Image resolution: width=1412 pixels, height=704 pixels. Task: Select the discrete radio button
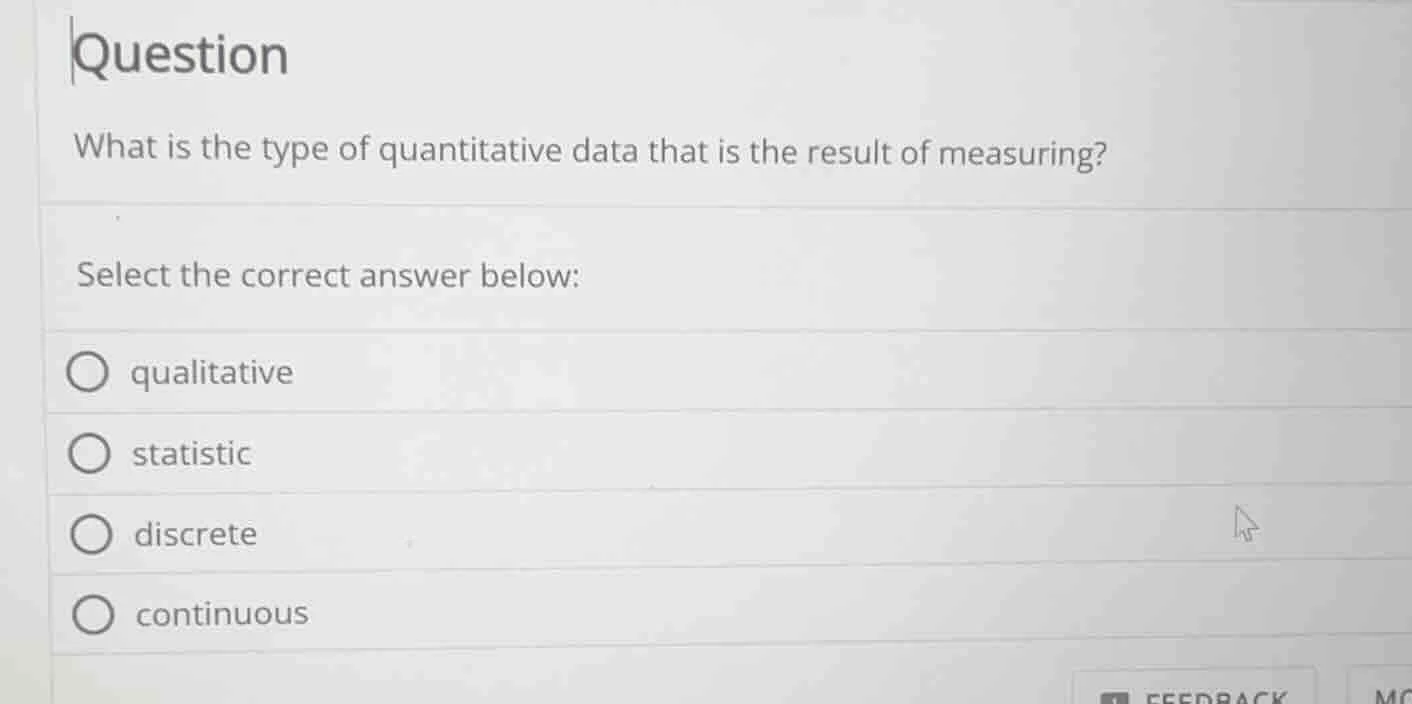(x=90, y=534)
